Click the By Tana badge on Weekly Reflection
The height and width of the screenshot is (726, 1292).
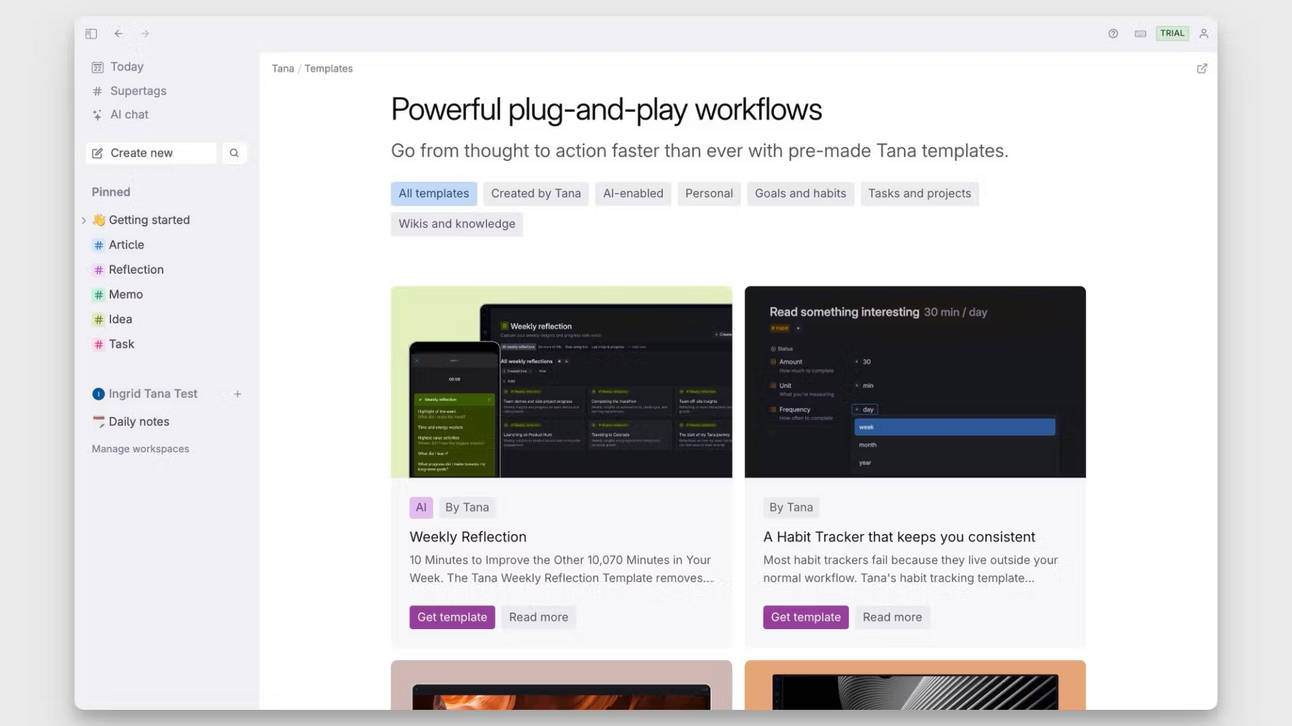tap(467, 508)
